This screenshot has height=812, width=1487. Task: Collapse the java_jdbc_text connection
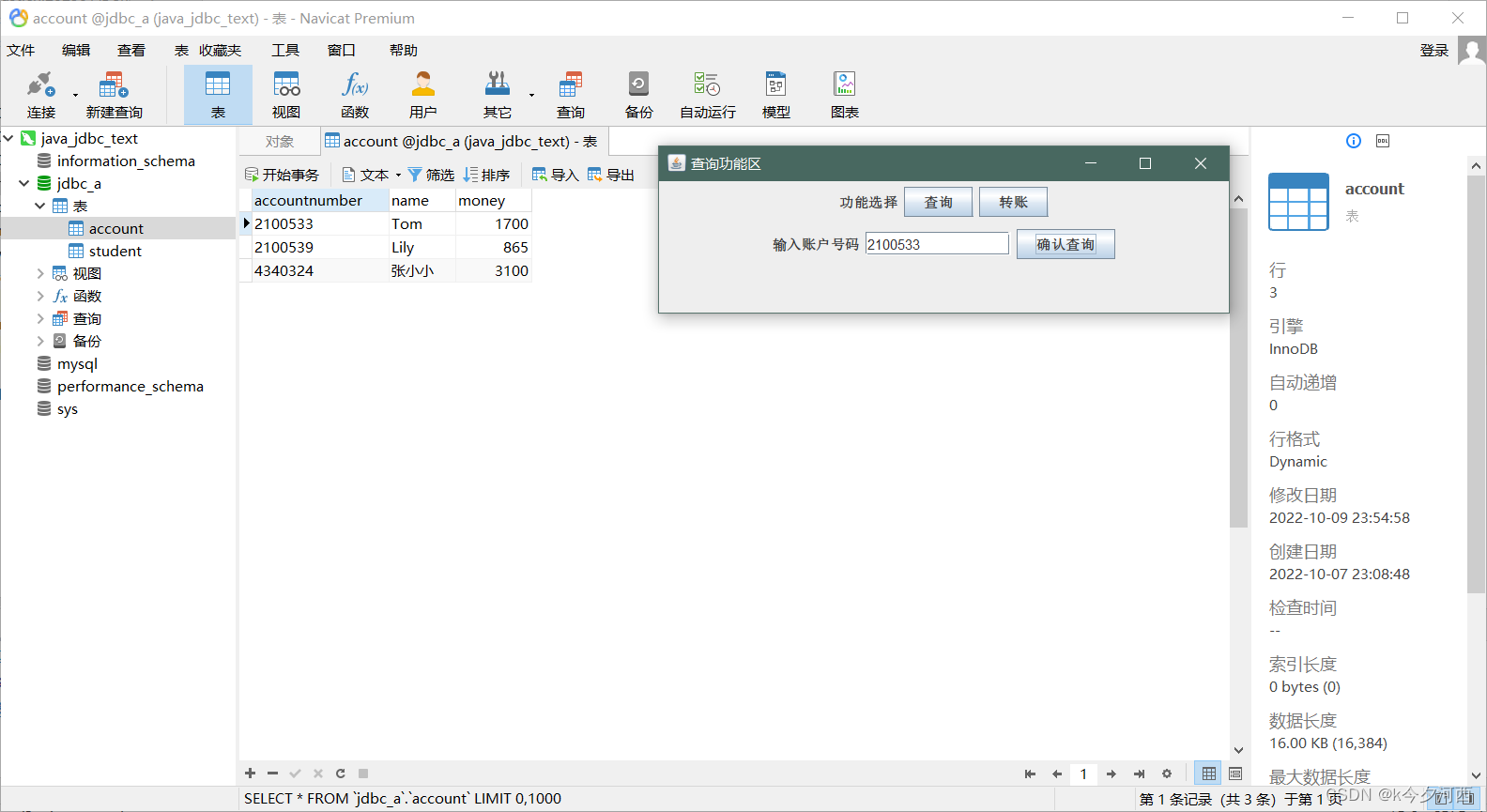8,138
